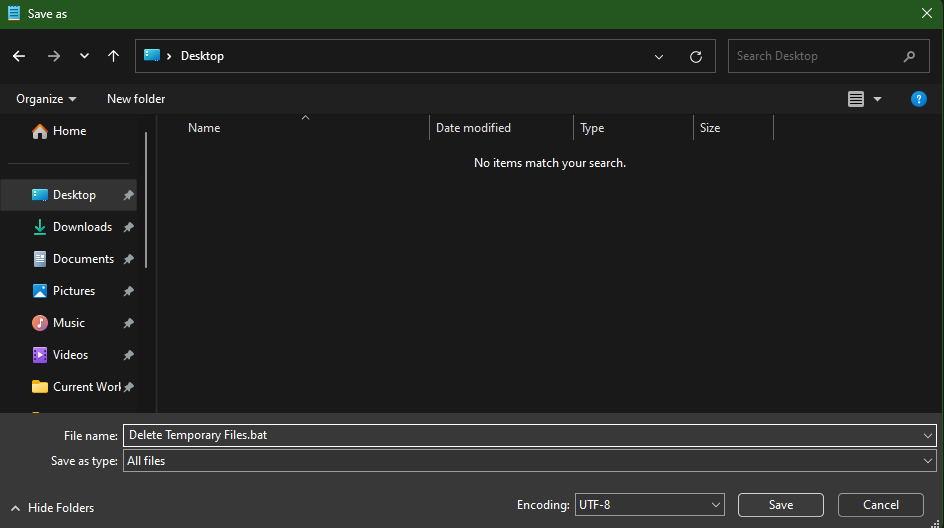Image resolution: width=944 pixels, height=528 pixels.
Task: Refresh the Desktop folder view
Action: coord(696,57)
